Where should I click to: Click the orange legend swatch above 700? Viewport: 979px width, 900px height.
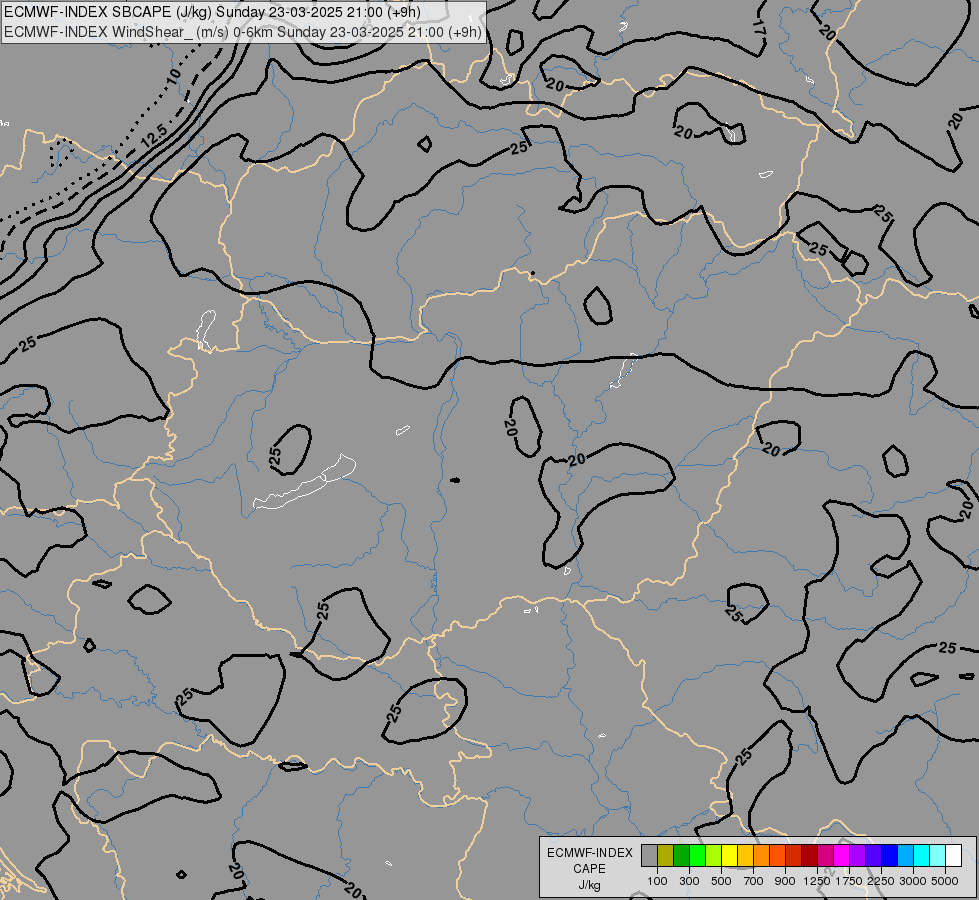pyautogui.click(x=761, y=856)
